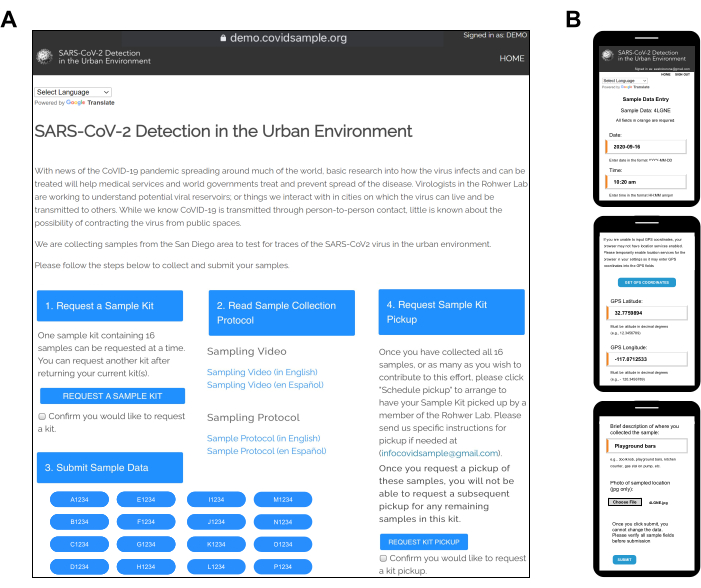Click the REQUEST A SAMPLE KIT button

pyautogui.click(x=112, y=396)
